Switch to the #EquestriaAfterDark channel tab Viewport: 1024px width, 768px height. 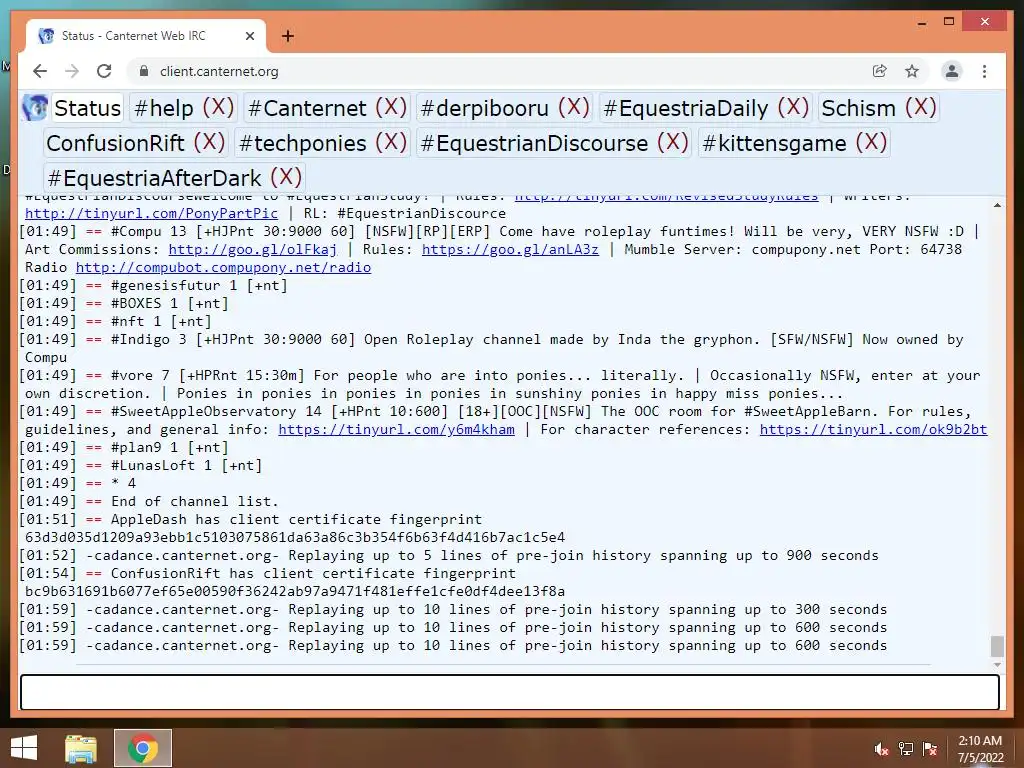pyautogui.click(x=154, y=178)
